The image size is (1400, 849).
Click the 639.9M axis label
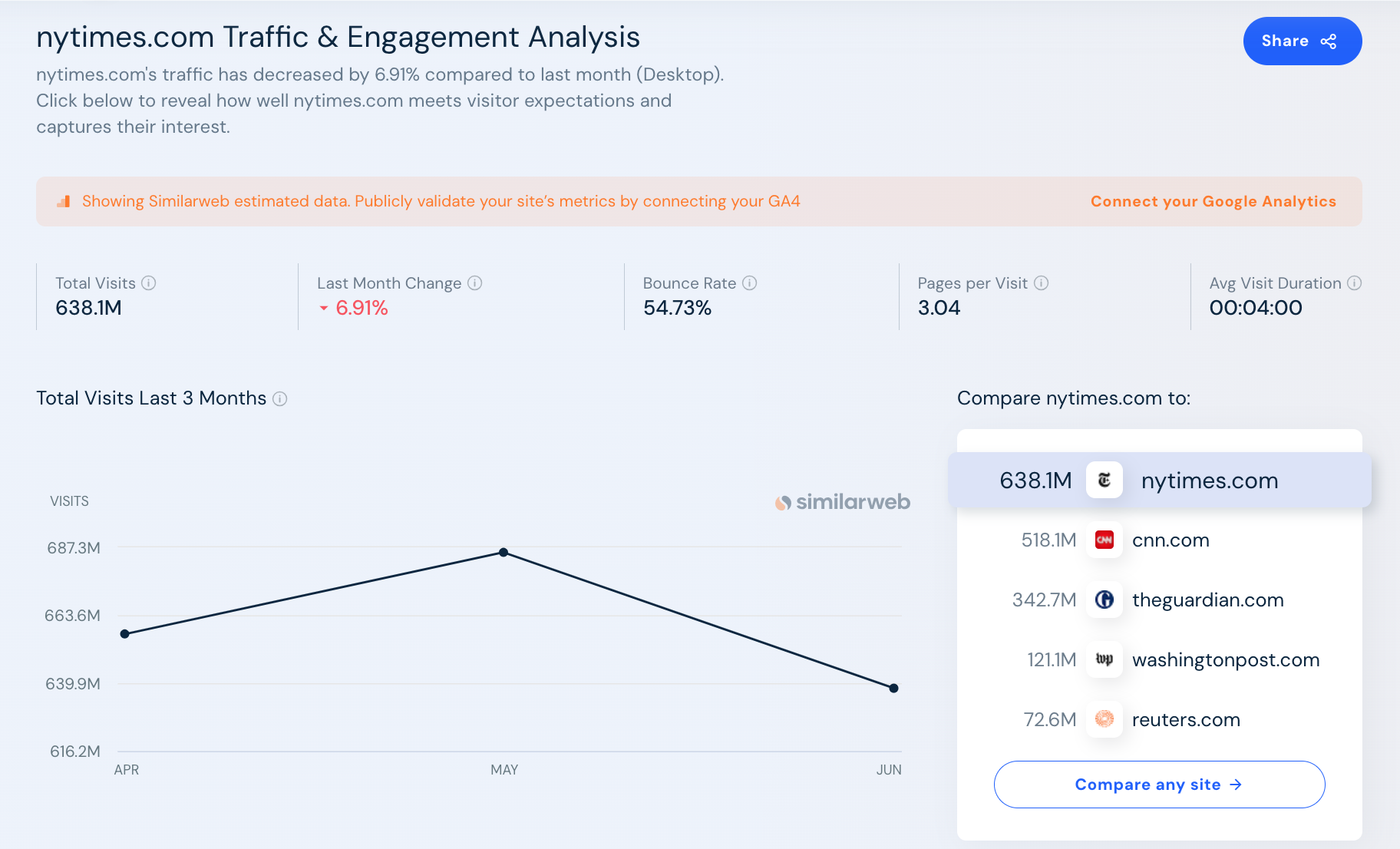pos(73,684)
